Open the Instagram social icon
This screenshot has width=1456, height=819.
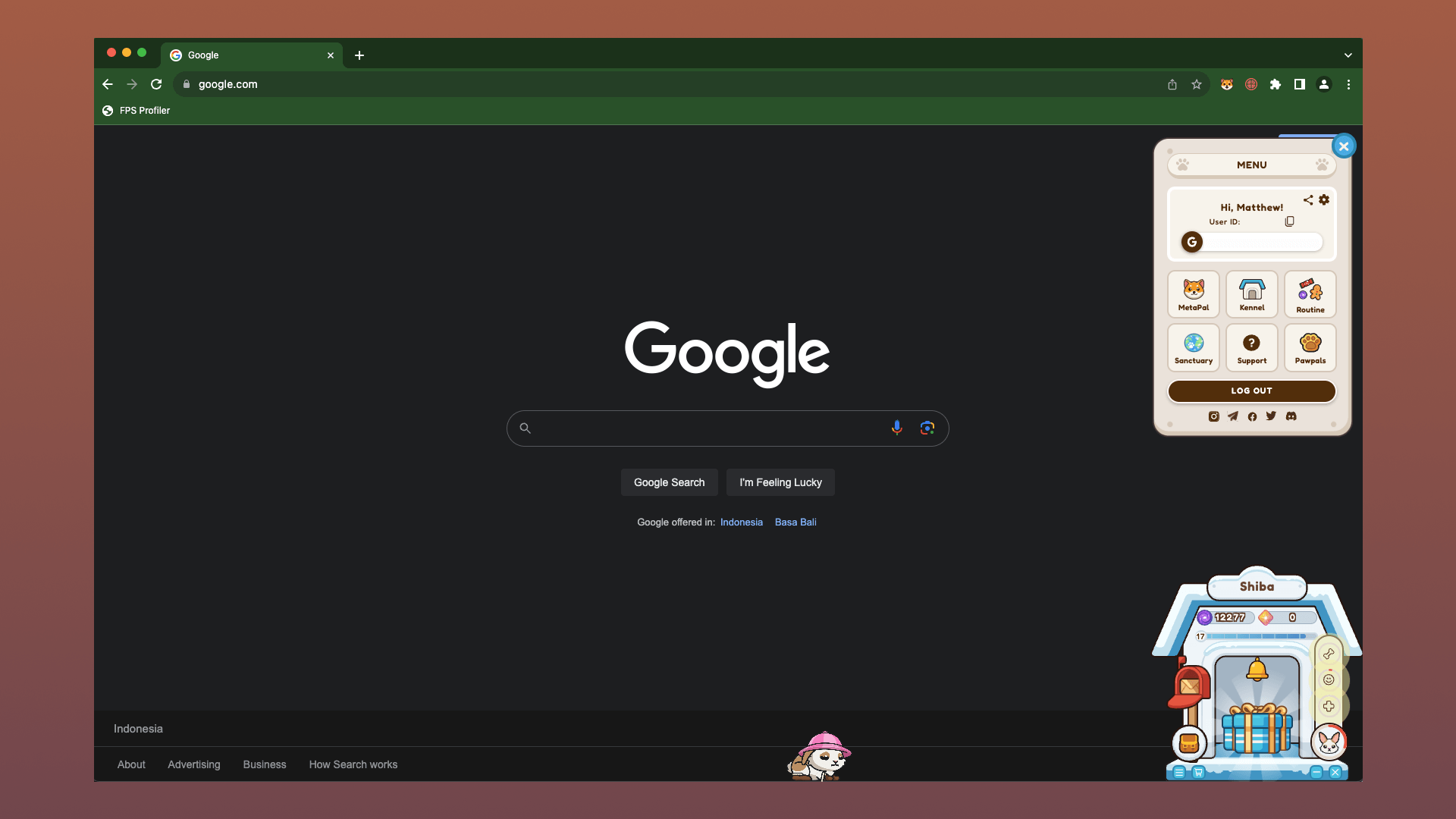pos(1213,416)
